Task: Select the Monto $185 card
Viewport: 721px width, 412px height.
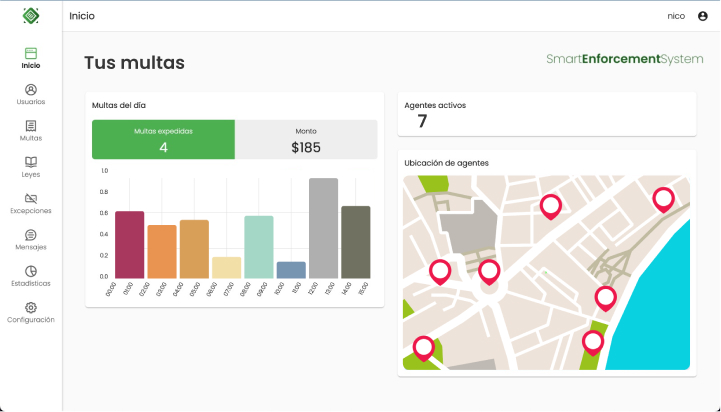Action: pos(306,140)
